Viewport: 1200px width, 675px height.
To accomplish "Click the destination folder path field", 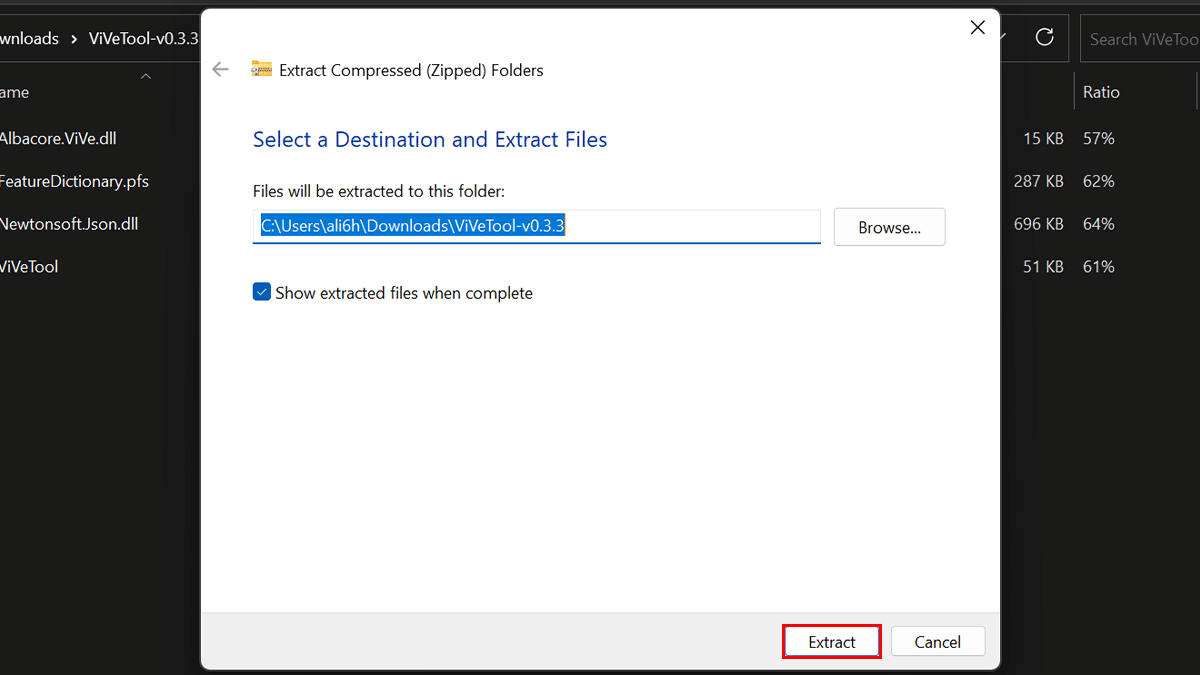I will point(536,226).
